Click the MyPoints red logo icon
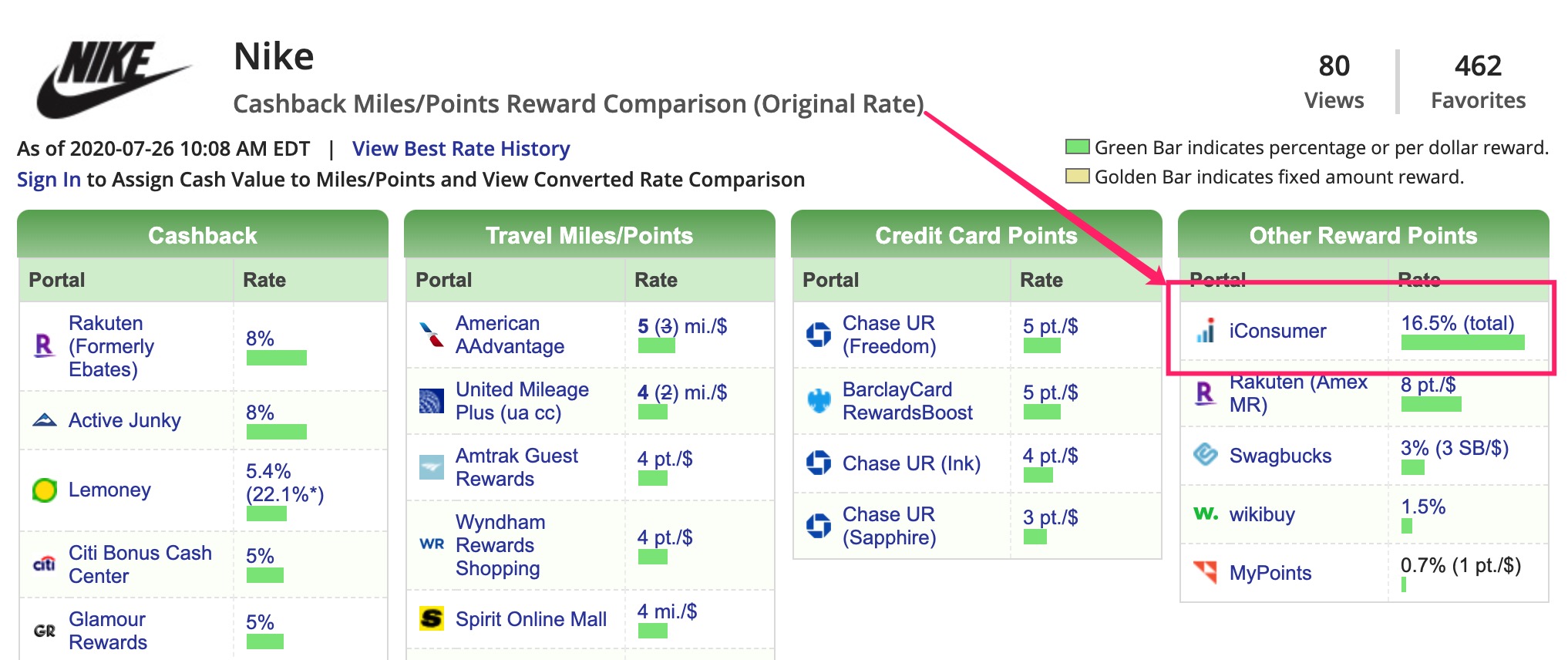The image size is (1568, 660). (x=1206, y=572)
